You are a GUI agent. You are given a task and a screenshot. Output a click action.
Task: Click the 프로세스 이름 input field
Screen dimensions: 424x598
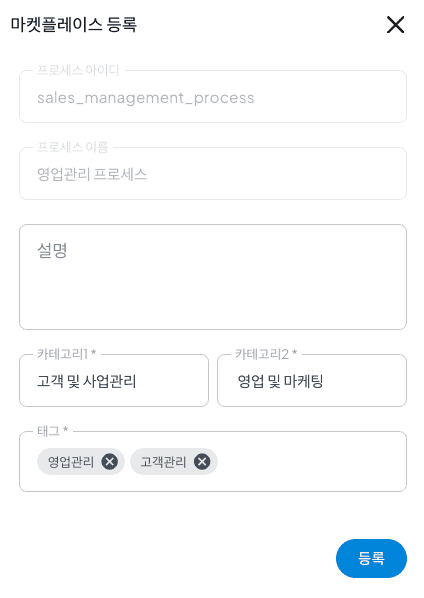tap(213, 174)
